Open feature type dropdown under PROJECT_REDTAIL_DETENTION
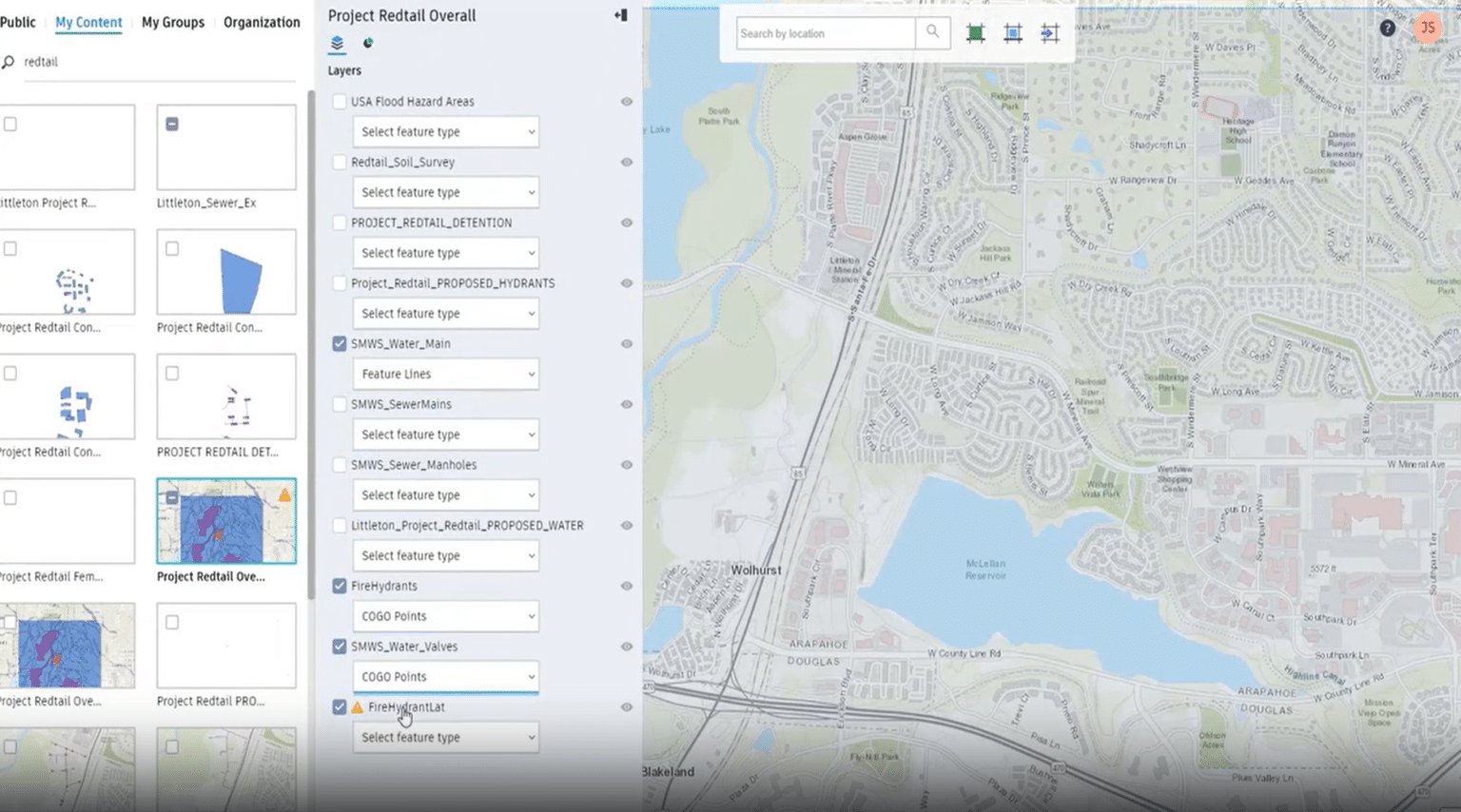Image resolution: width=1461 pixels, height=812 pixels. click(x=445, y=253)
